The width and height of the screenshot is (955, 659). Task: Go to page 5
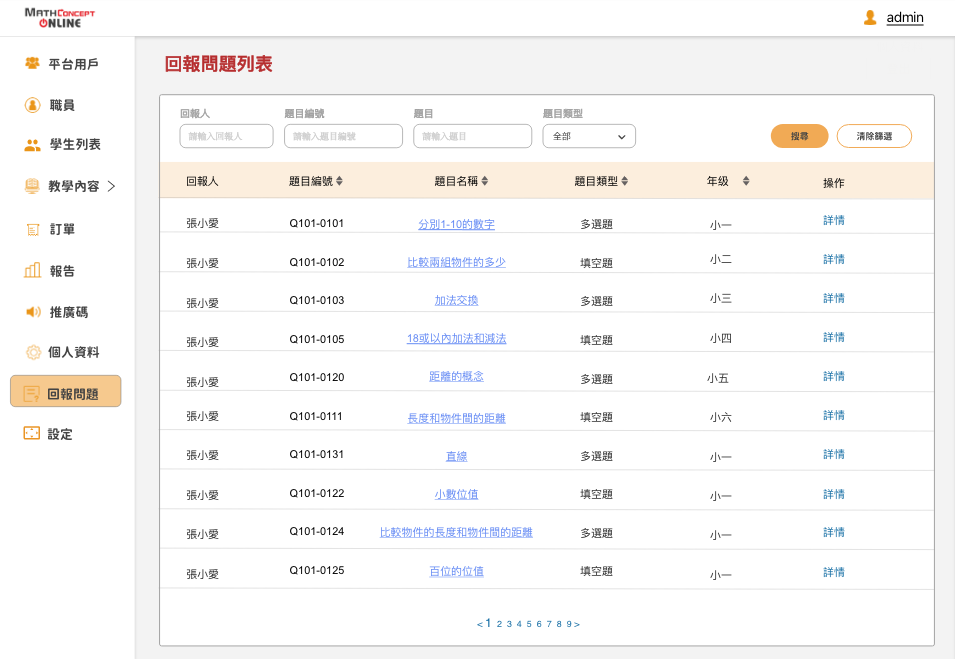[529, 624]
